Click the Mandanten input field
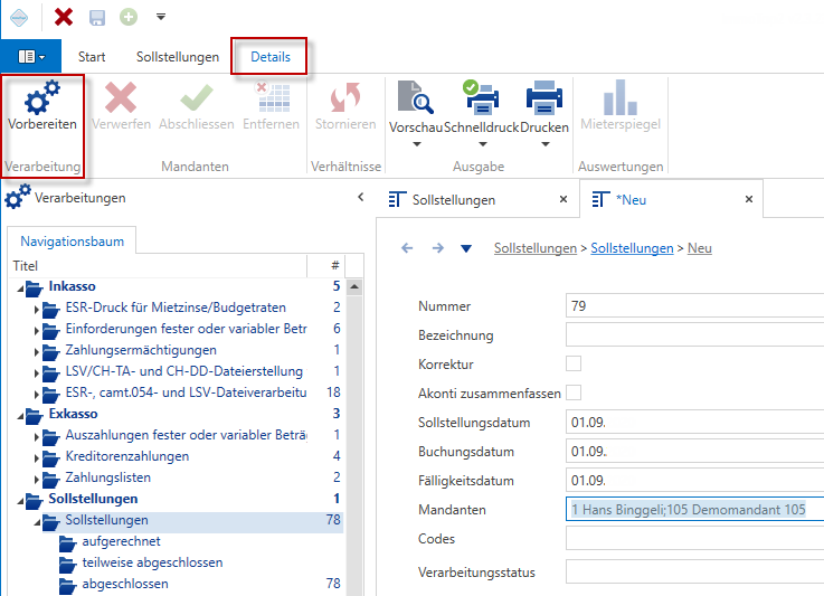 [x=695, y=509]
